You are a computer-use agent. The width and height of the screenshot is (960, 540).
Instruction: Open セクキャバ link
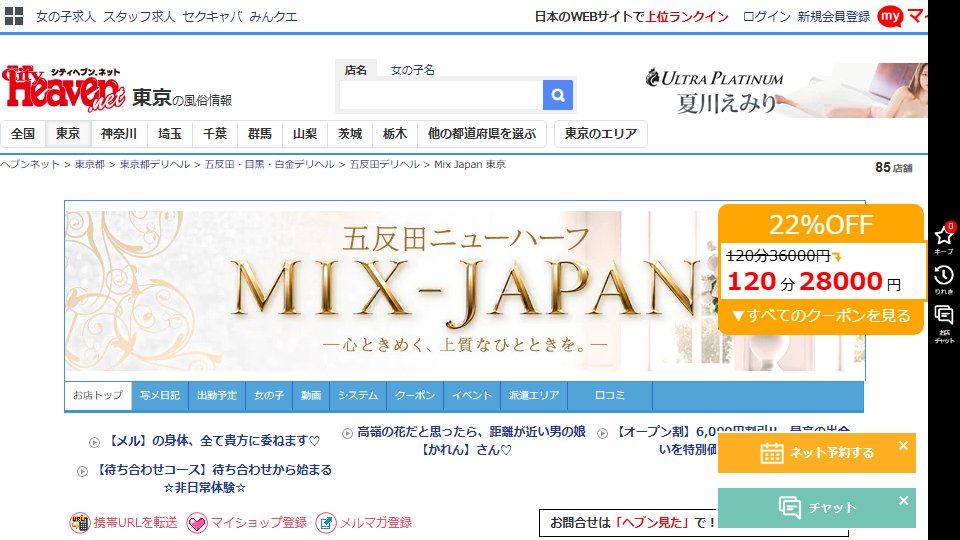click(x=212, y=17)
